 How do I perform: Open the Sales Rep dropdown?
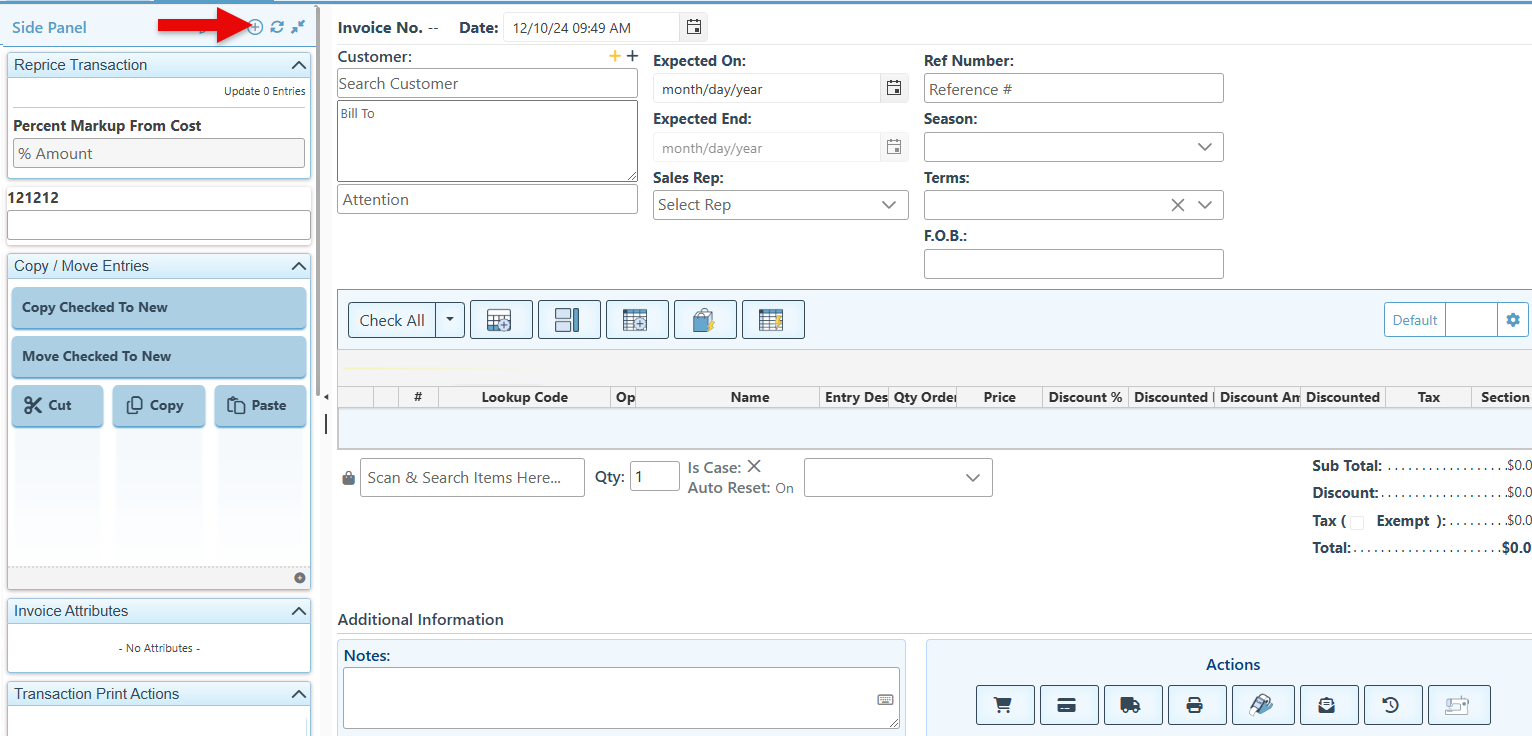click(x=780, y=205)
